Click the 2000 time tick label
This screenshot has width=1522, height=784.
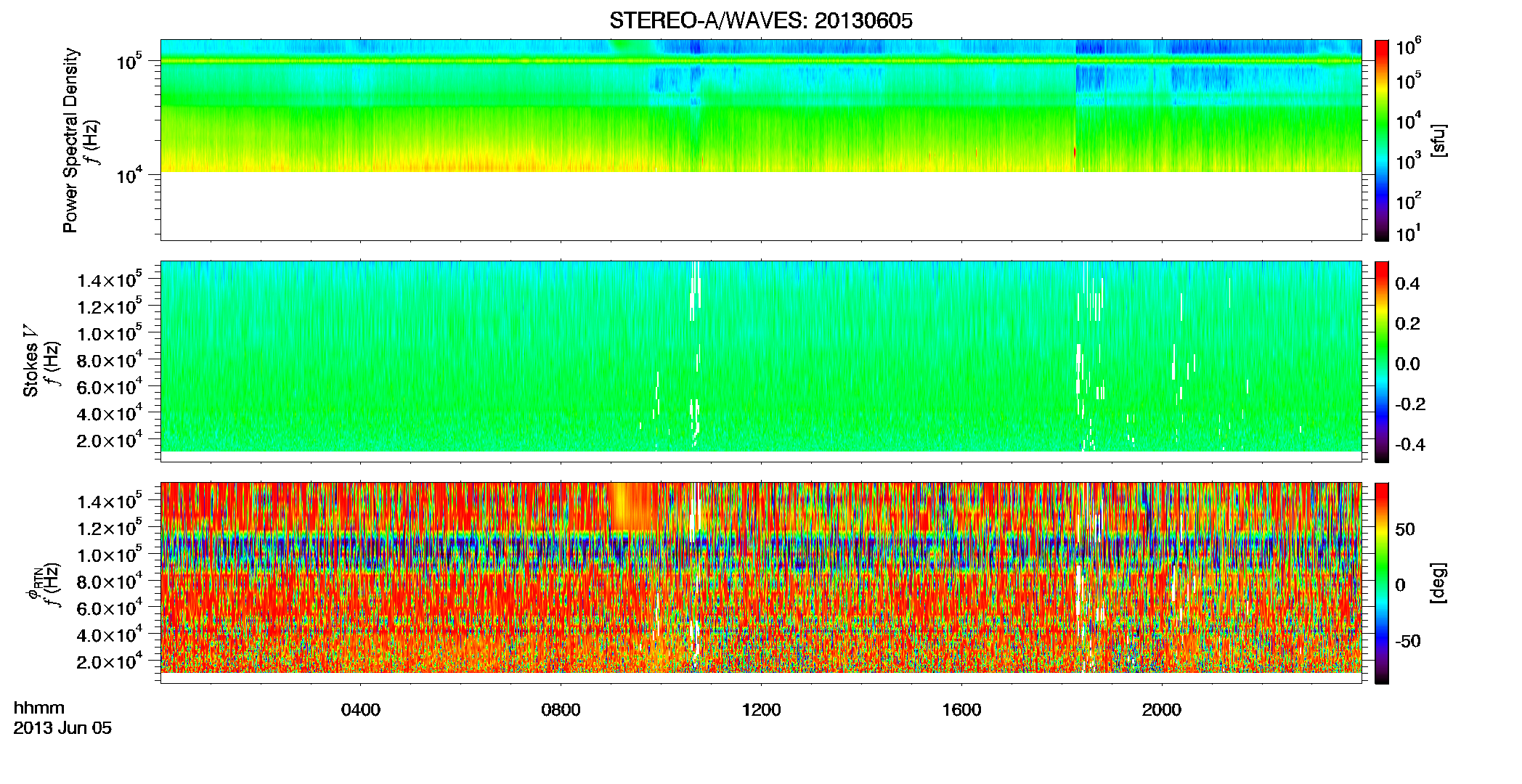1162,709
